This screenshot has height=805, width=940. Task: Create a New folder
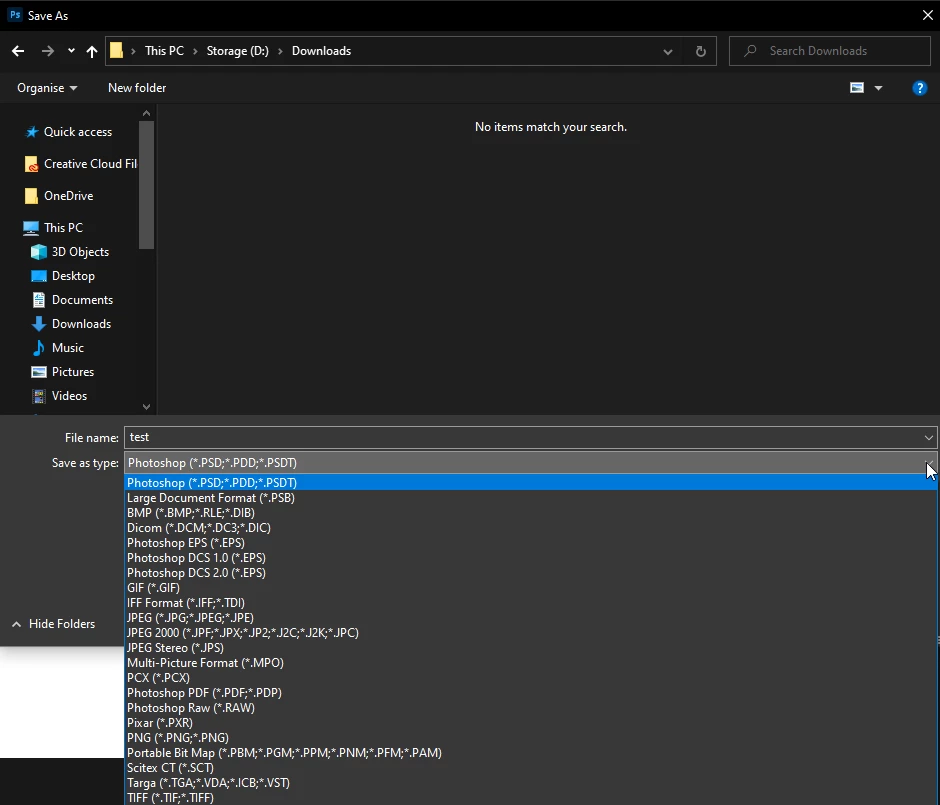tap(137, 88)
